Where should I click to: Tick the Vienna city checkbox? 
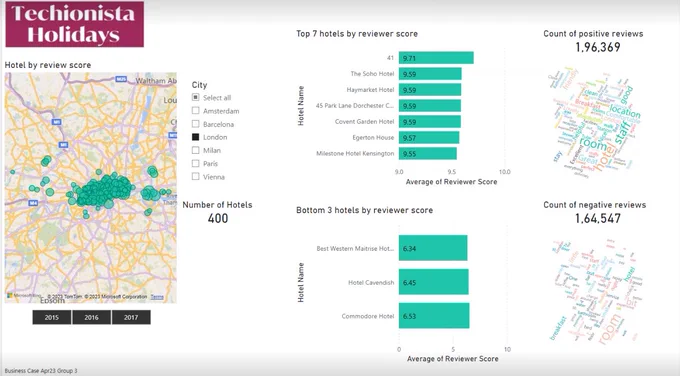pos(196,177)
